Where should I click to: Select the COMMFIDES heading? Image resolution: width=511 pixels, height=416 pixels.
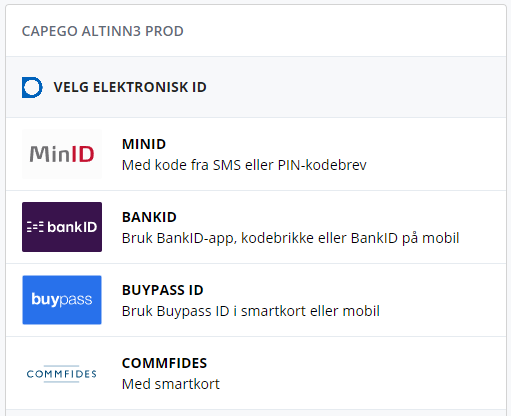point(164,363)
